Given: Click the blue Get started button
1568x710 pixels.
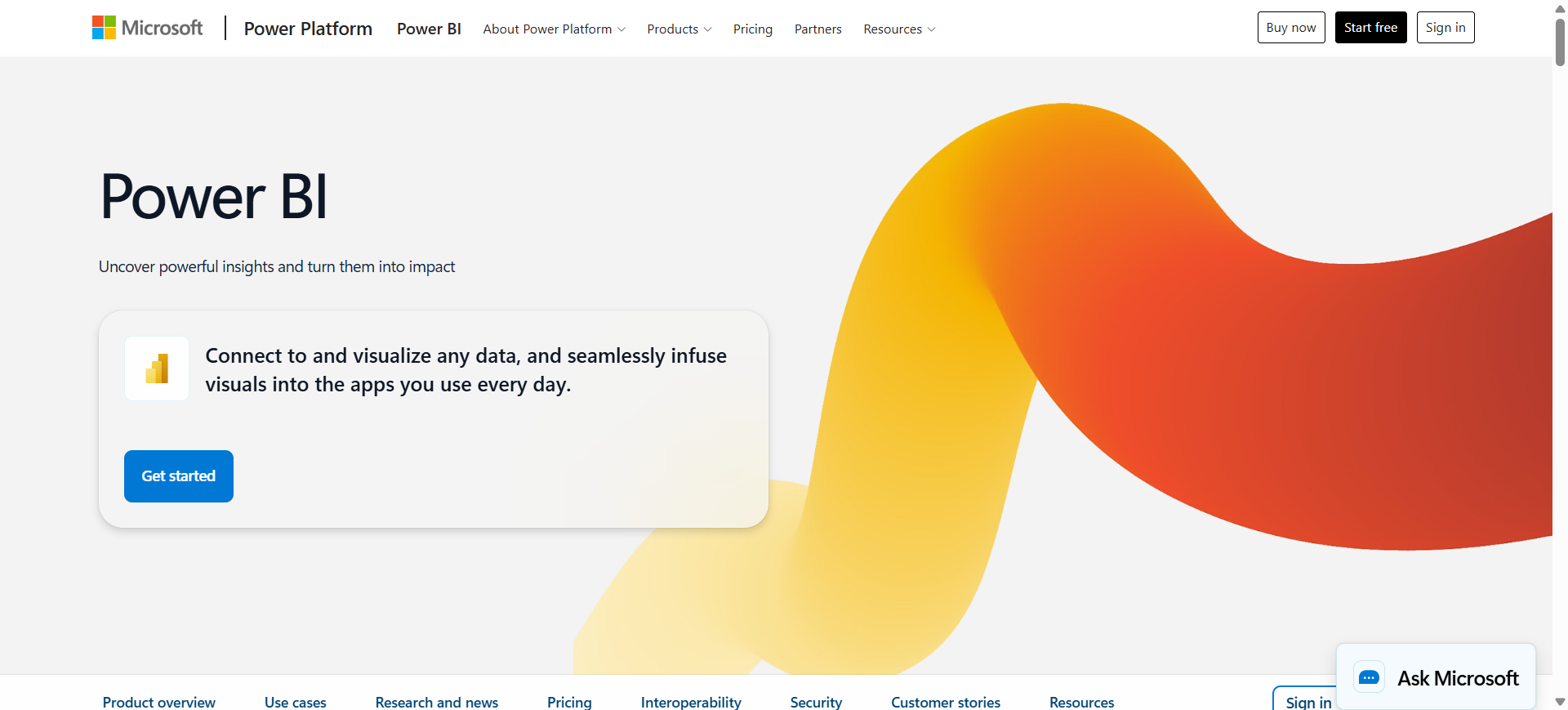Looking at the screenshot, I should point(179,476).
